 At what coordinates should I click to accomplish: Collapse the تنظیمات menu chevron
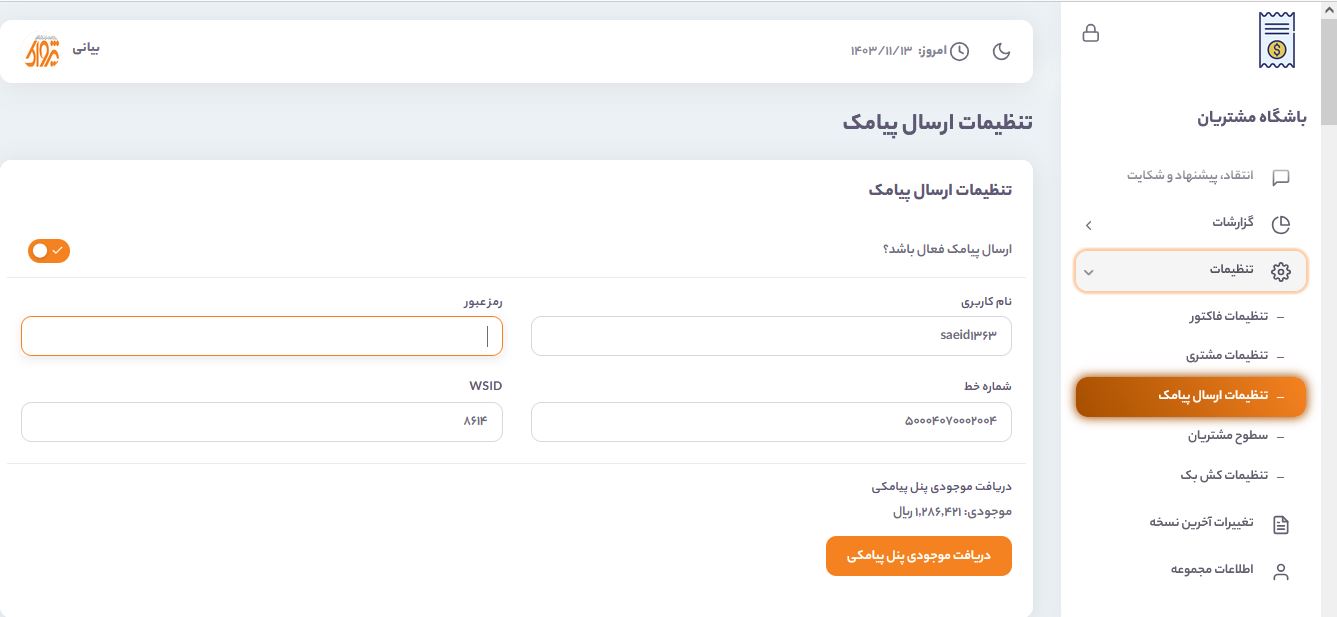1089,271
